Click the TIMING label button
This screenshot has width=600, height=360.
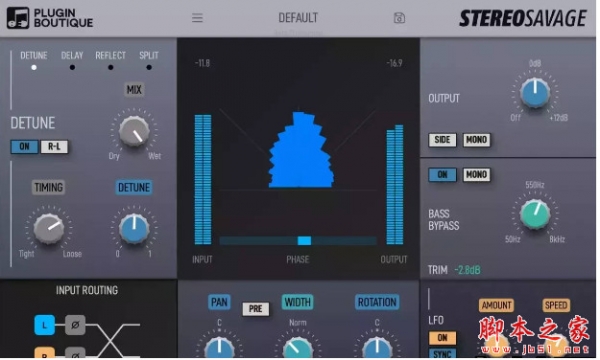pos(48,187)
